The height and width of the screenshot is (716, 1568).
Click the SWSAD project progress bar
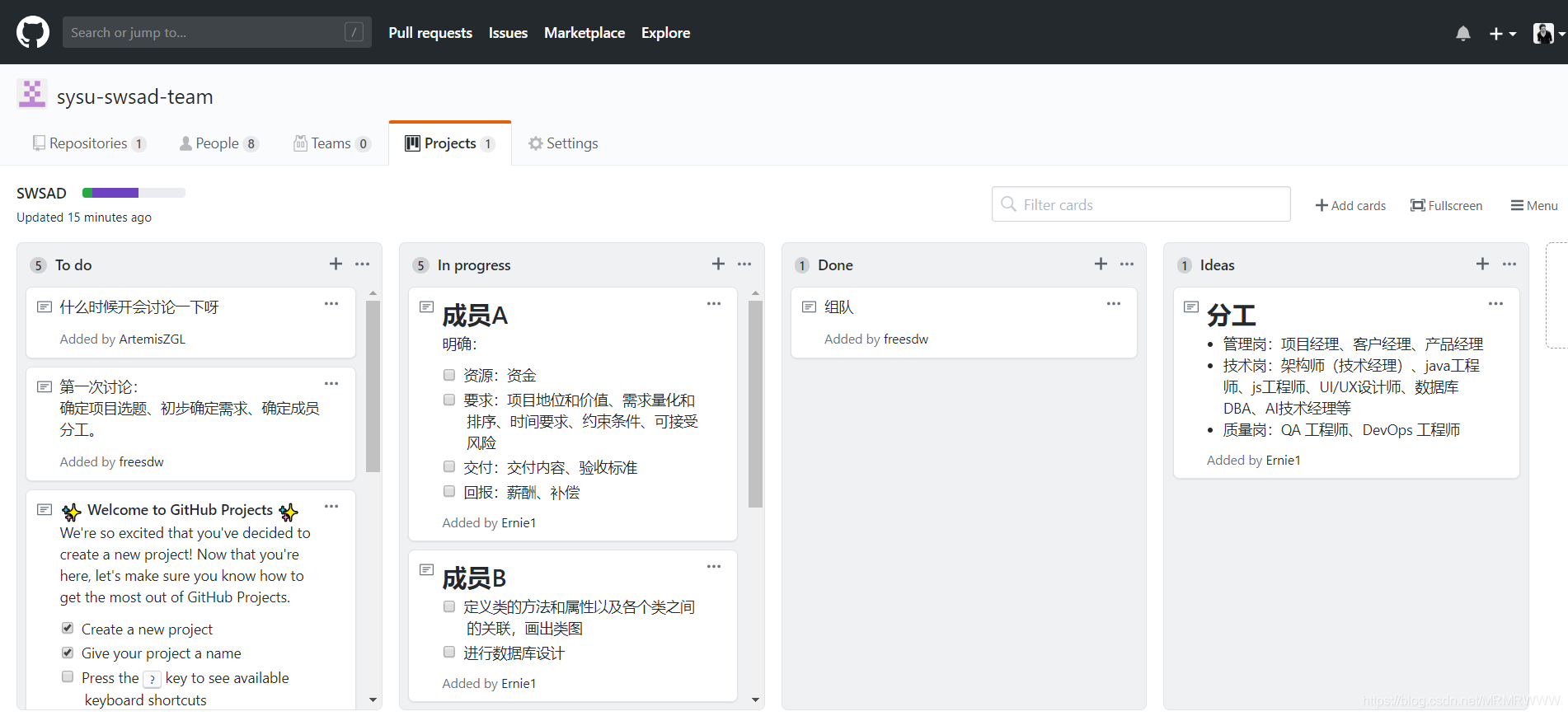point(134,193)
